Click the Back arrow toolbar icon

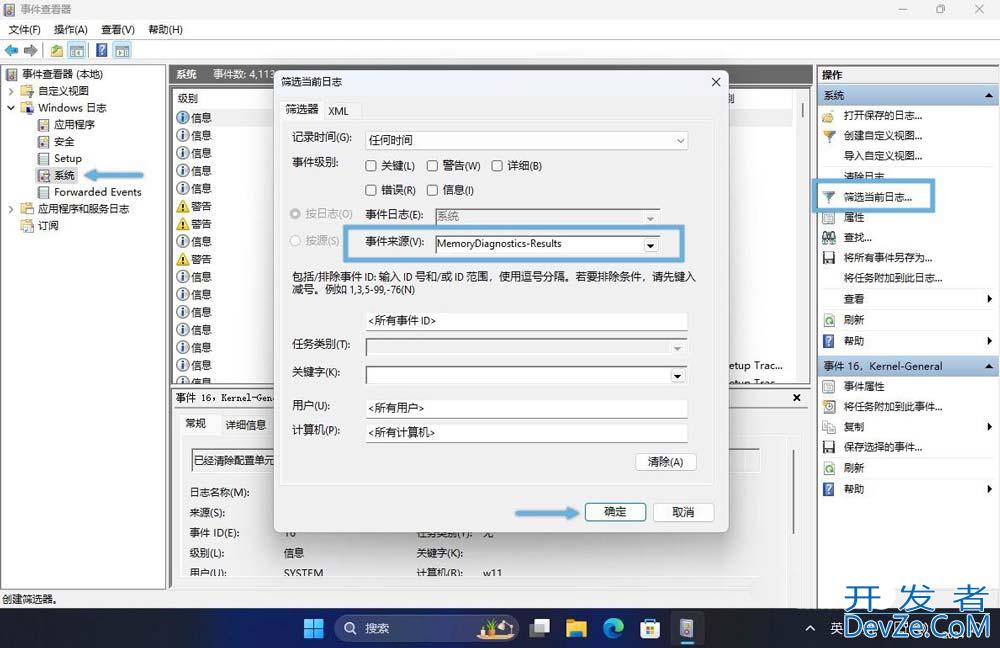point(11,50)
